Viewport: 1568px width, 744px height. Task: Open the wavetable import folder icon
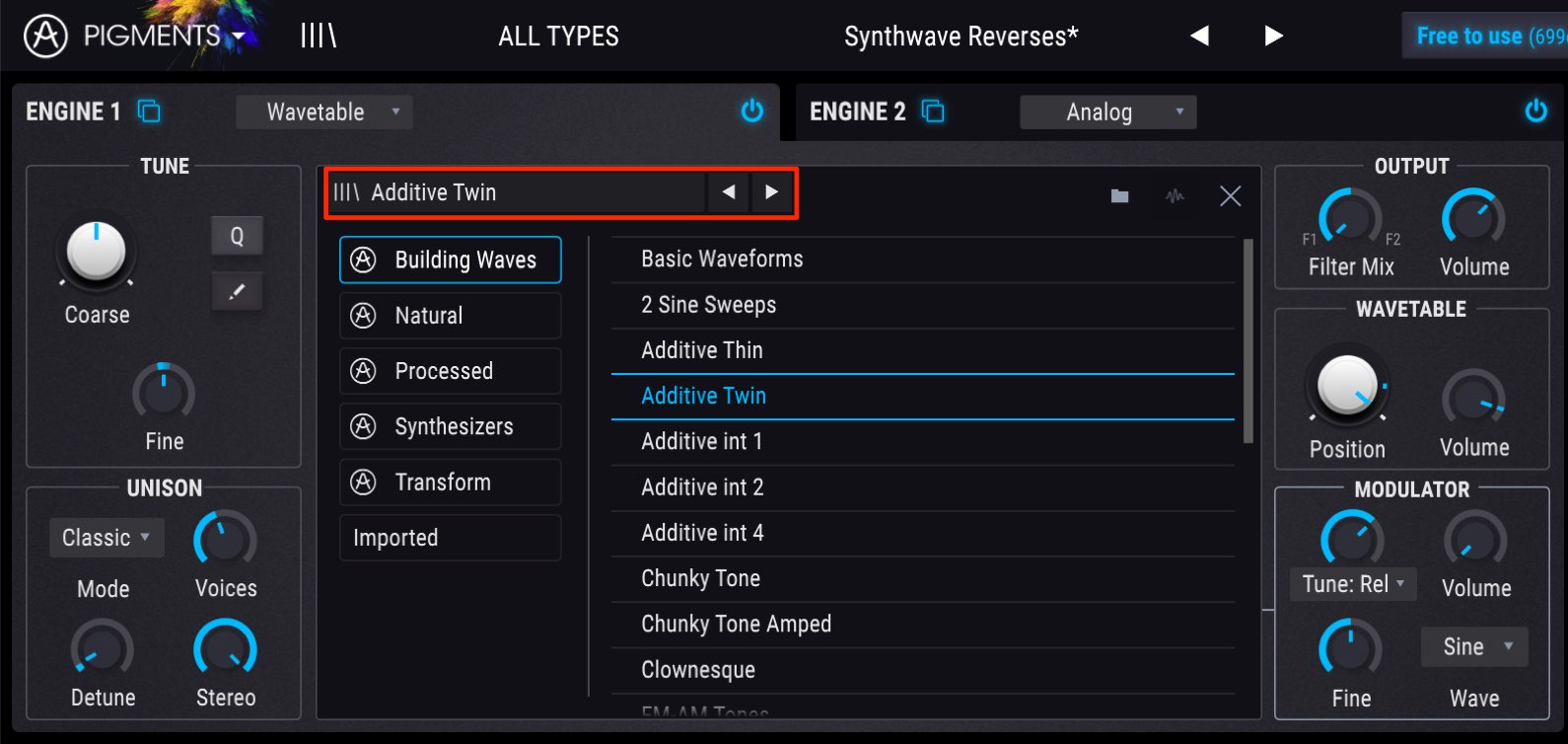tap(1119, 196)
